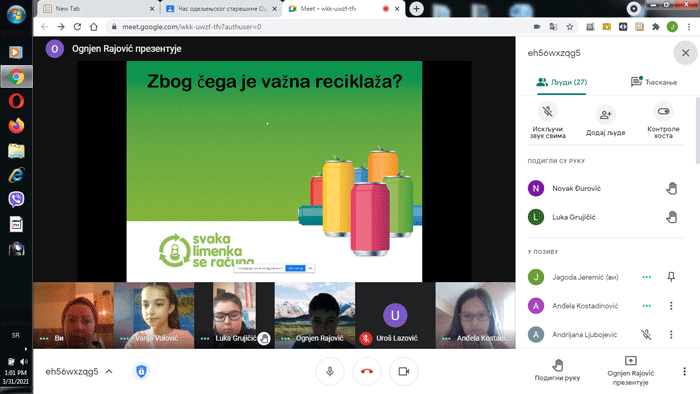The image size is (700, 394).
Task: Toggle the microphone button
Action: (x=330, y=371)
